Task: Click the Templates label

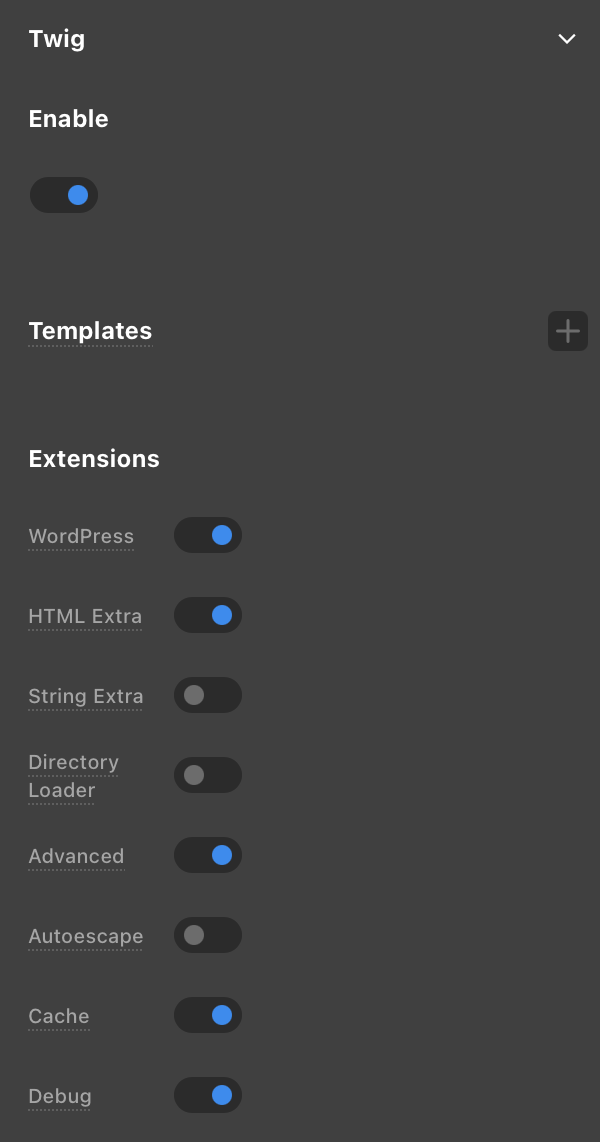Action: pyautogui.click(x=90, y=331)
